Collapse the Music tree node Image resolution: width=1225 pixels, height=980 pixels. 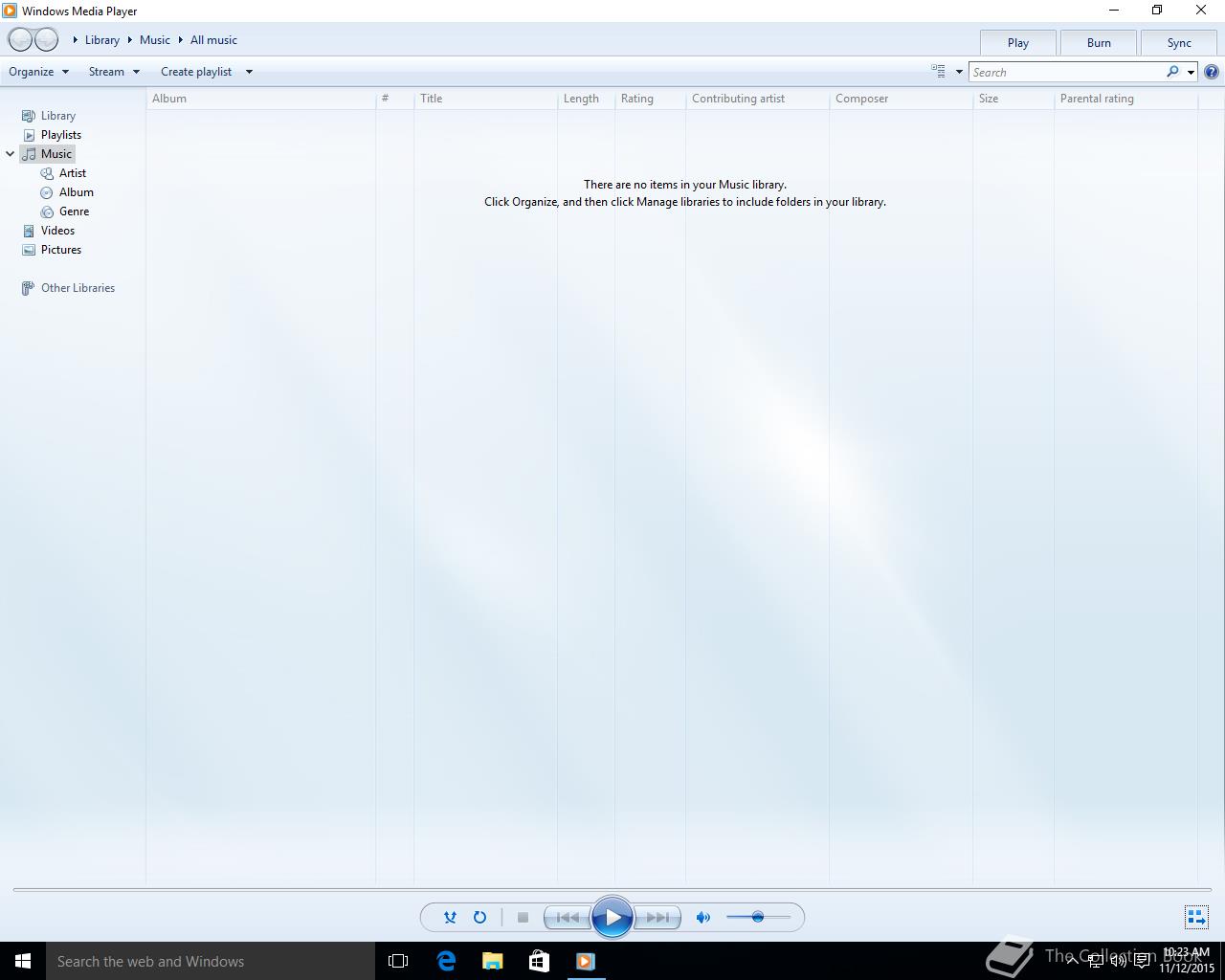[11, 154]
